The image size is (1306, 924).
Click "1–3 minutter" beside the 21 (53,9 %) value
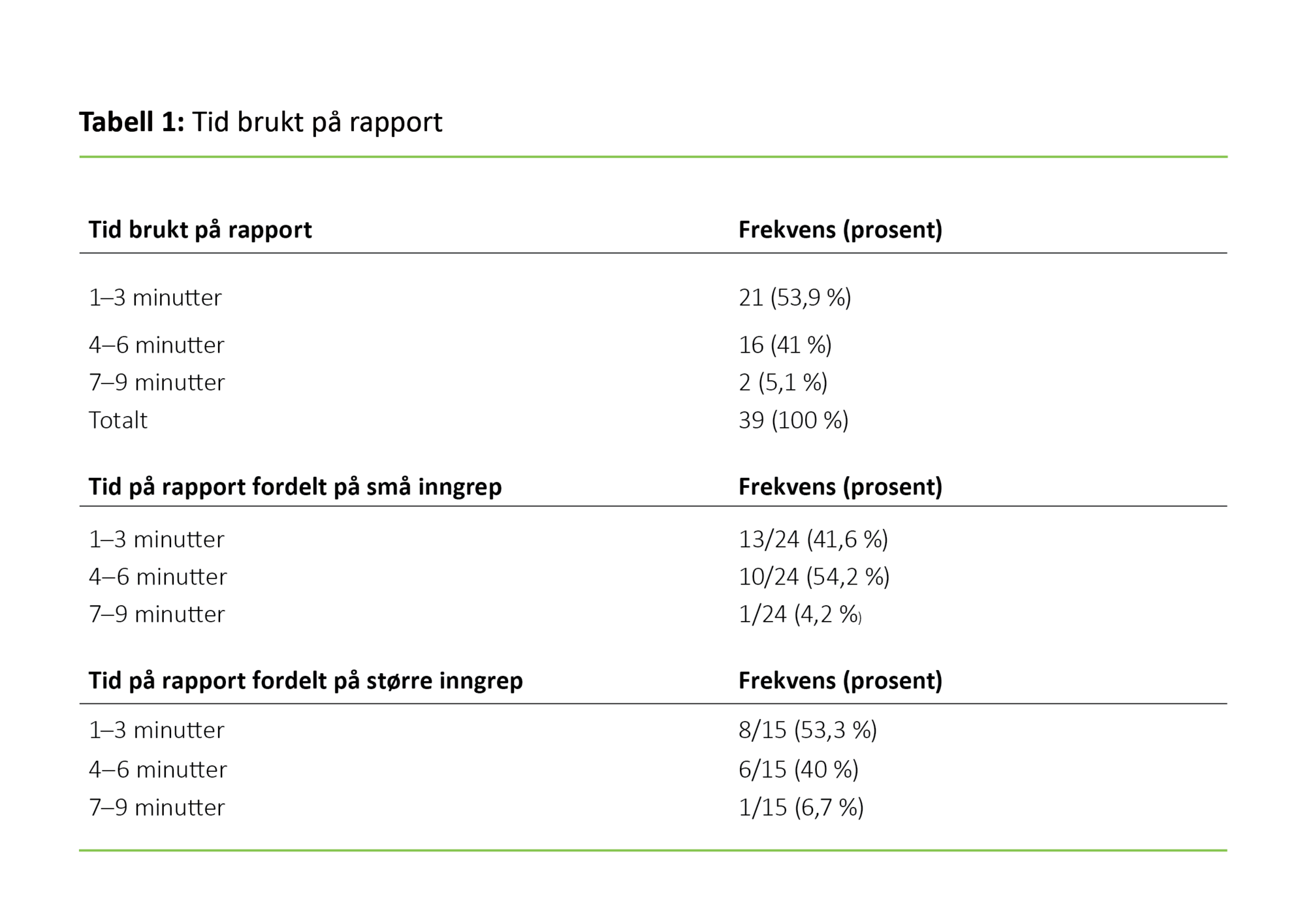(155, 298)
